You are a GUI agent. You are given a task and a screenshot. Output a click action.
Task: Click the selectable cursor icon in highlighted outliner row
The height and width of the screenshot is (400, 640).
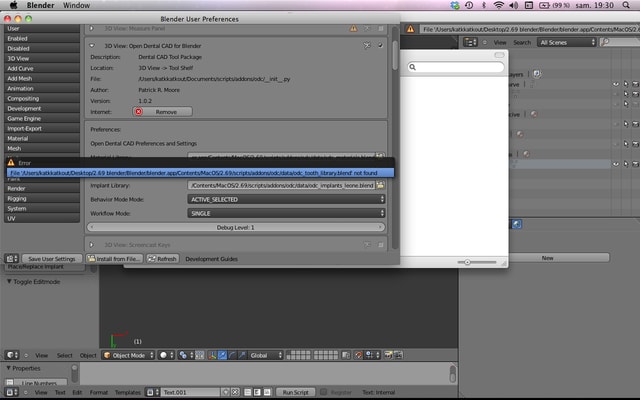(626, 164)
